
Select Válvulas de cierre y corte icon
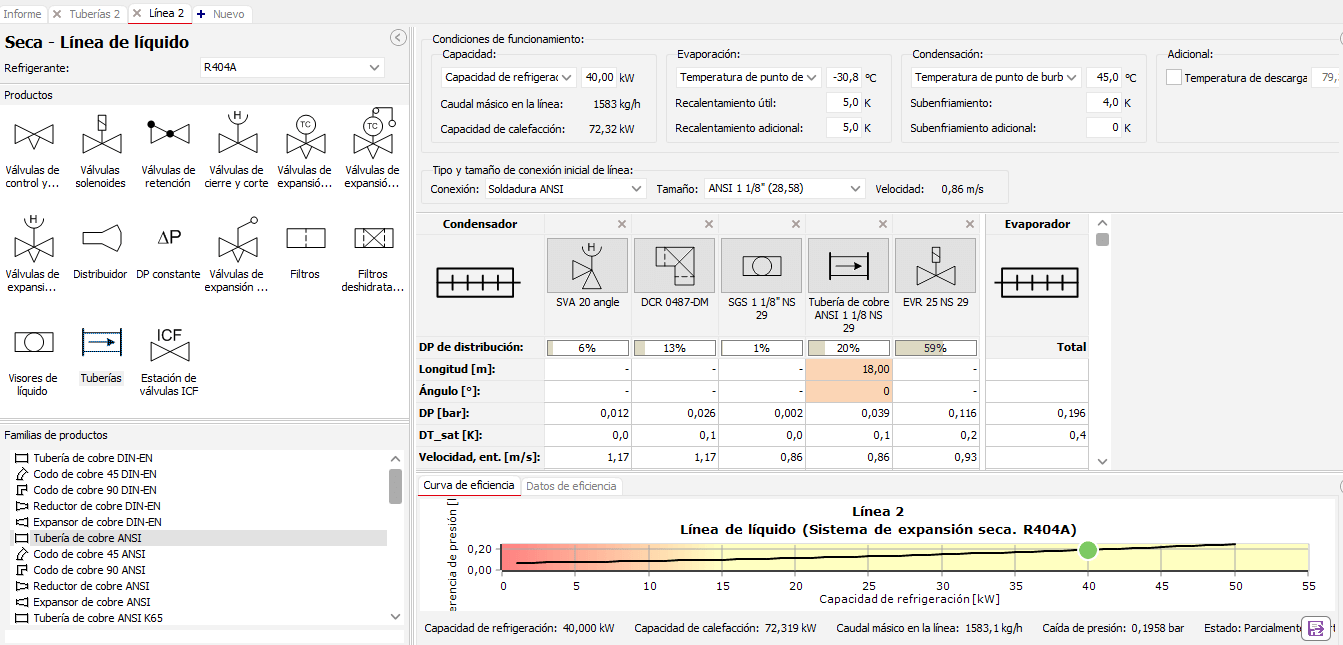pos(236,134)
